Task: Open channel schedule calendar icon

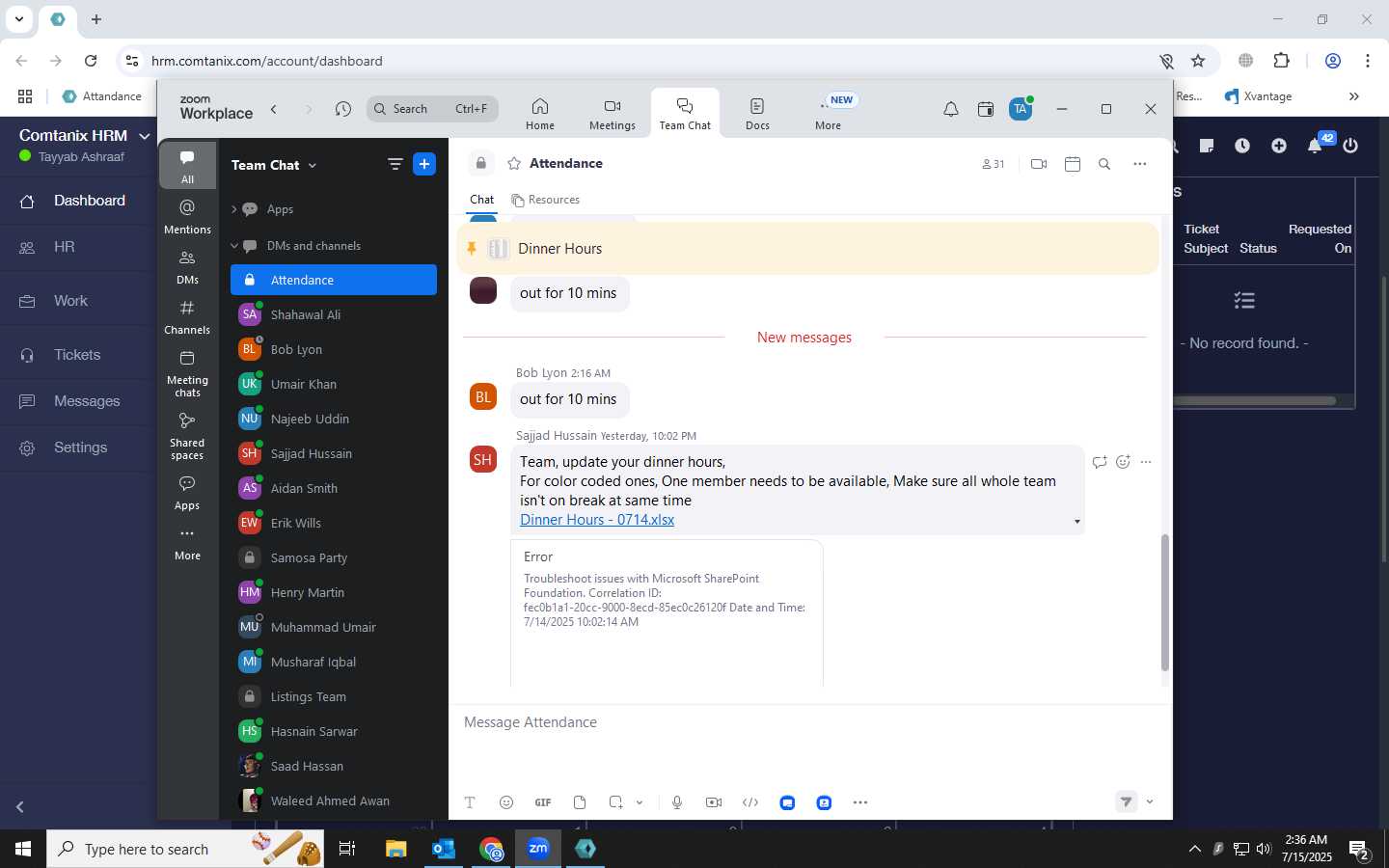Action: 1073,164
